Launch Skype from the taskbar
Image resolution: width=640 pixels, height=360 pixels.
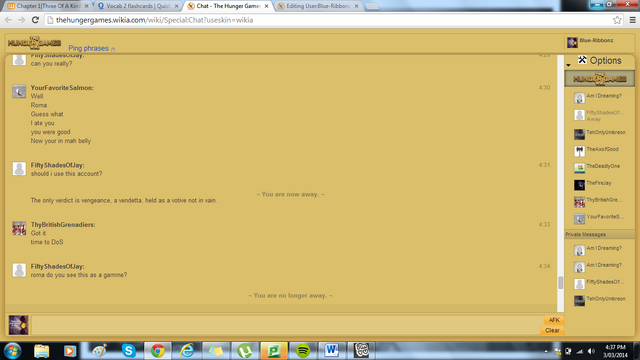coord(129,351)
